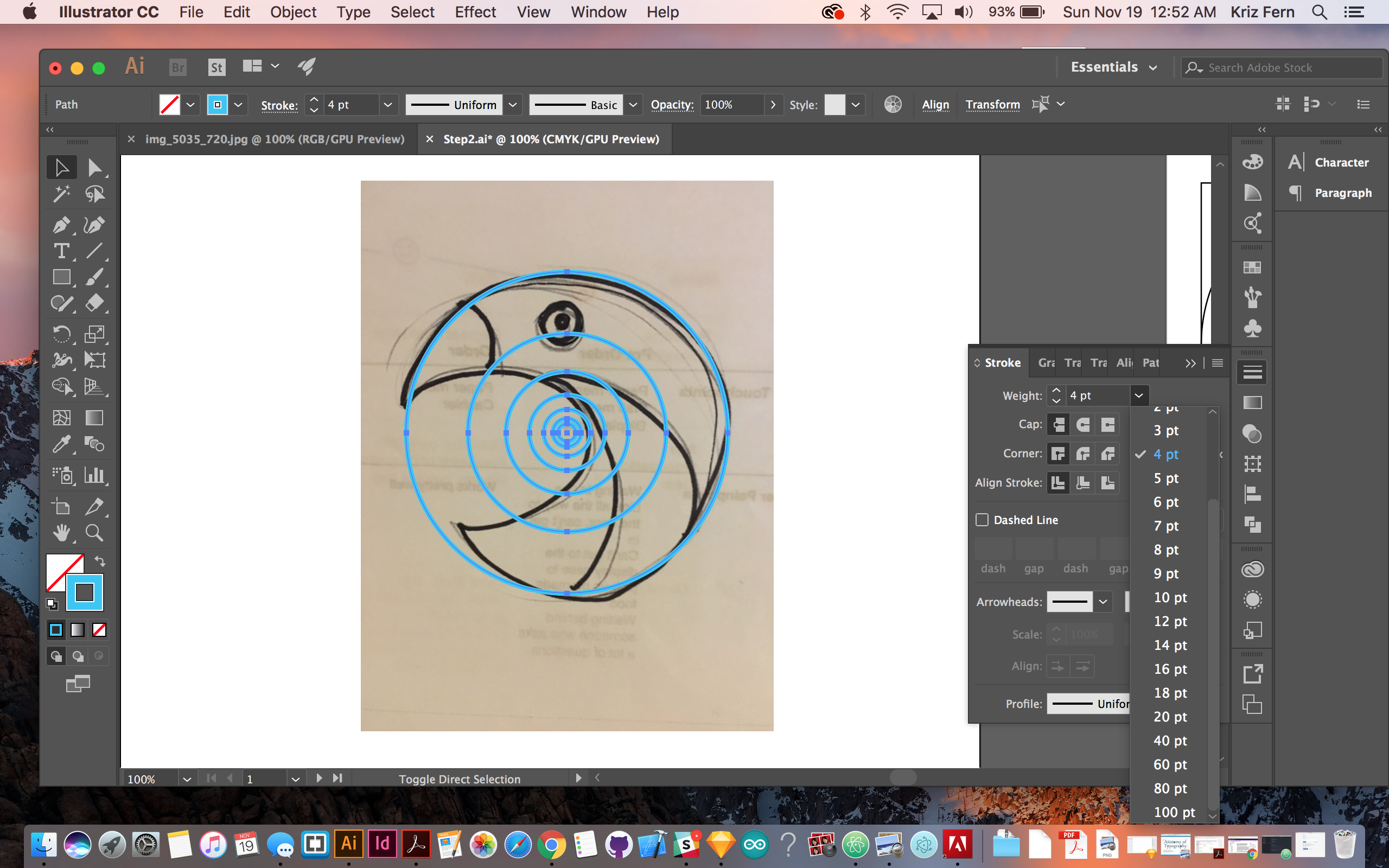Viewport: 1389px width, 868px height.
Task: Switch to img_5035_720.jpg document tab
Action: (x=275, y=139)
